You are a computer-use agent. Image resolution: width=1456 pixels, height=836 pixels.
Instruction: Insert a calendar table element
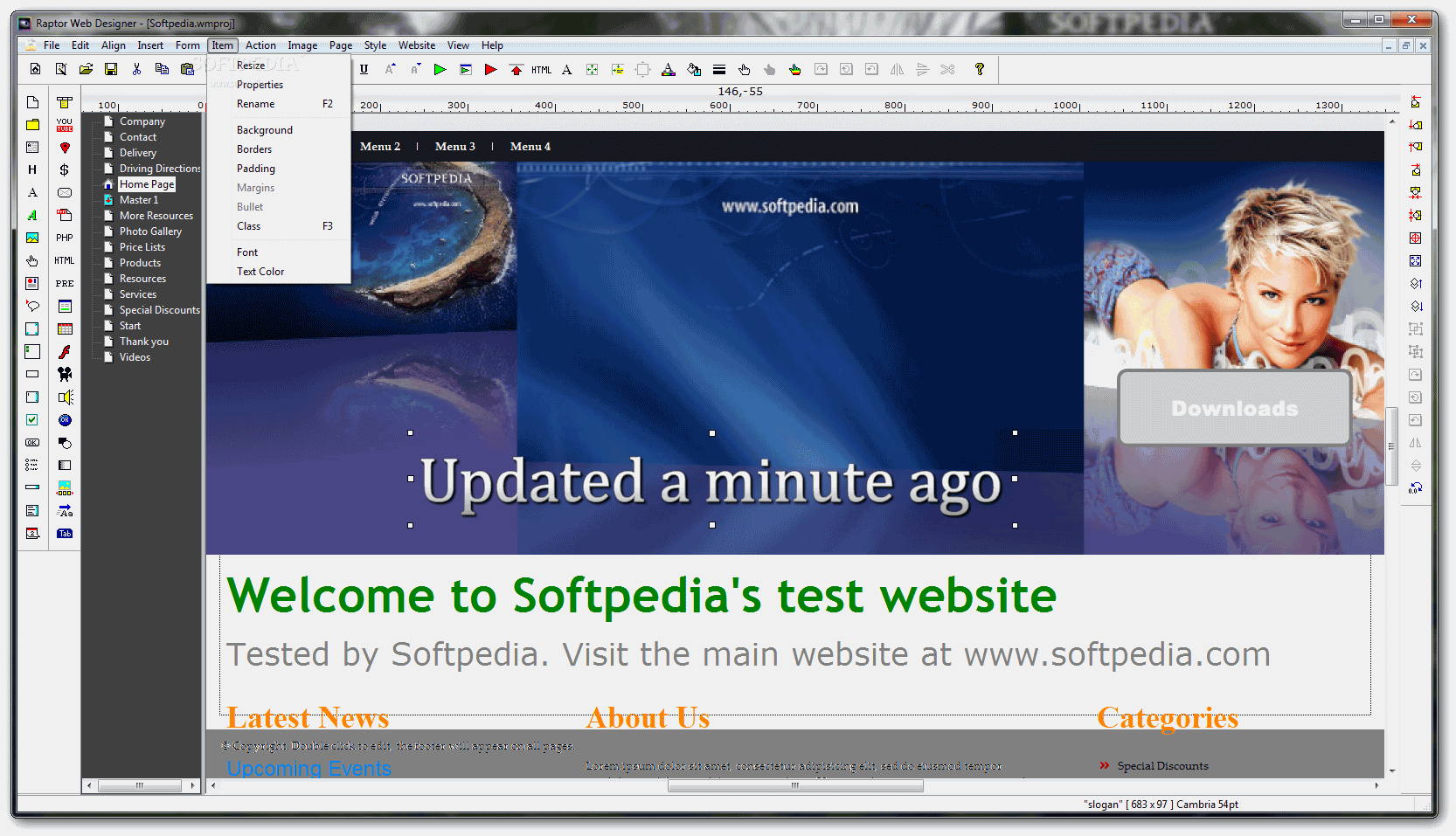(x=65, y=328)
